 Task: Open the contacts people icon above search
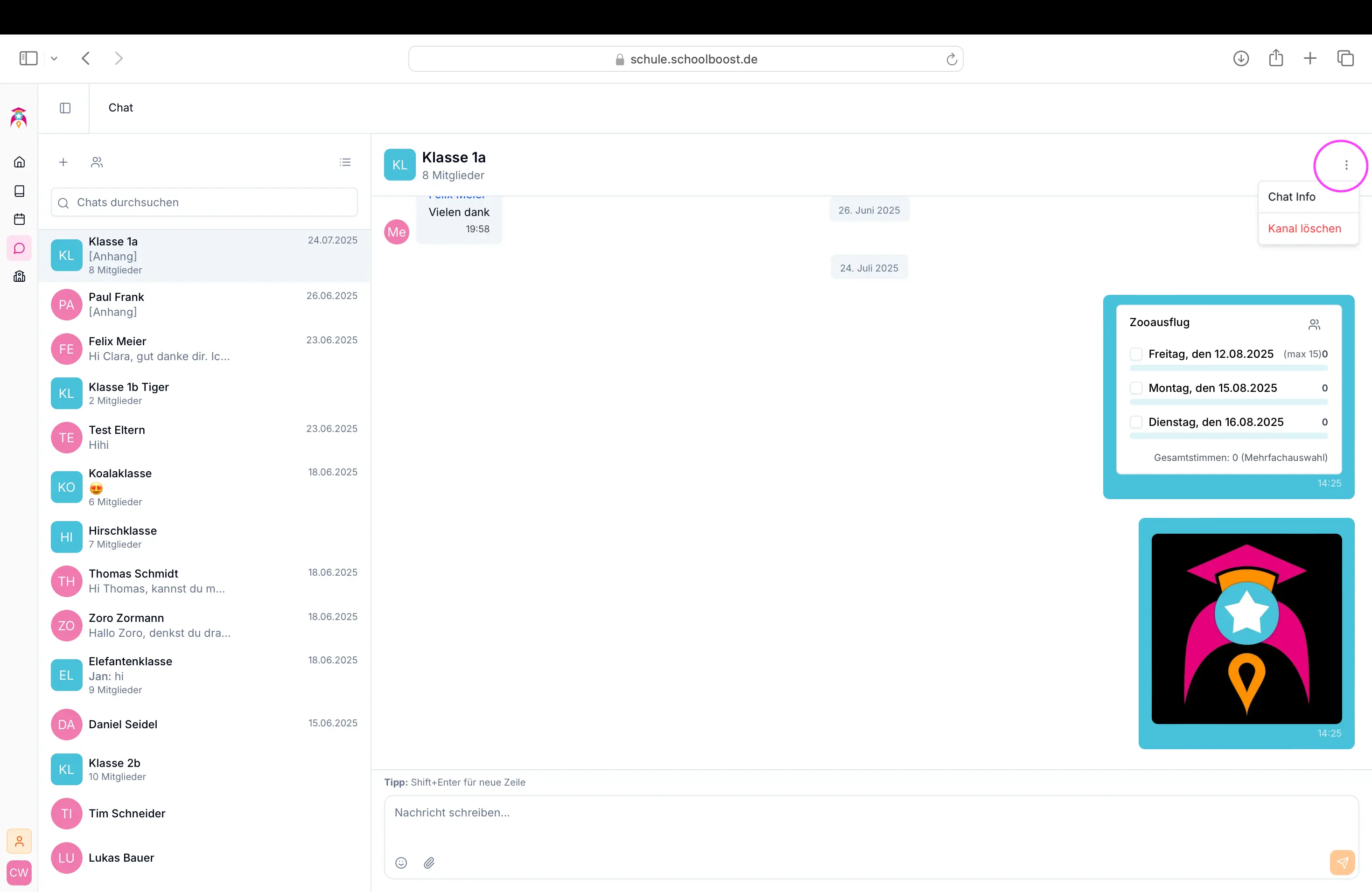[97, 162]
